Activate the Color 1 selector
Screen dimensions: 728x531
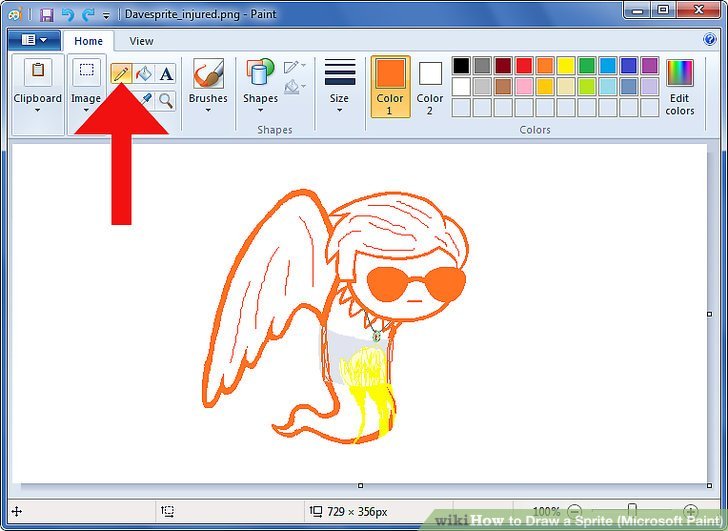pyautogui.click(x=390, y=87)
